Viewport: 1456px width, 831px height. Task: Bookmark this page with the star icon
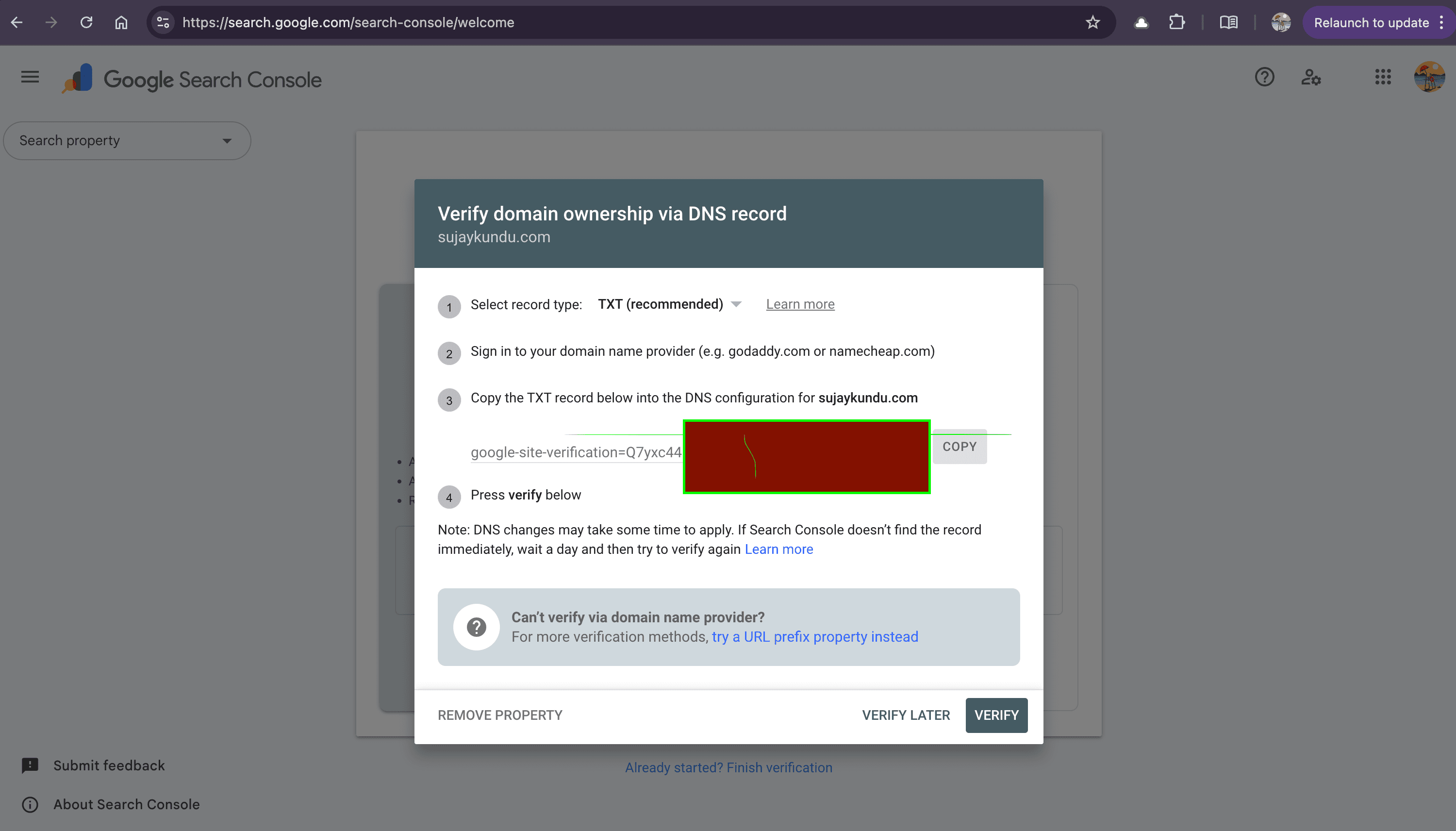click(1092, 22)
